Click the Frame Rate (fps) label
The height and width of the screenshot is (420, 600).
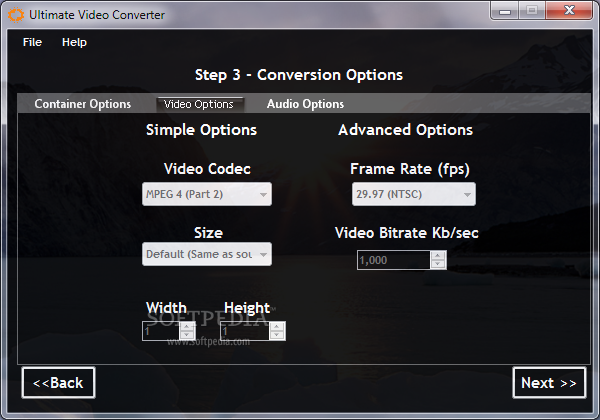click(410, 169)
